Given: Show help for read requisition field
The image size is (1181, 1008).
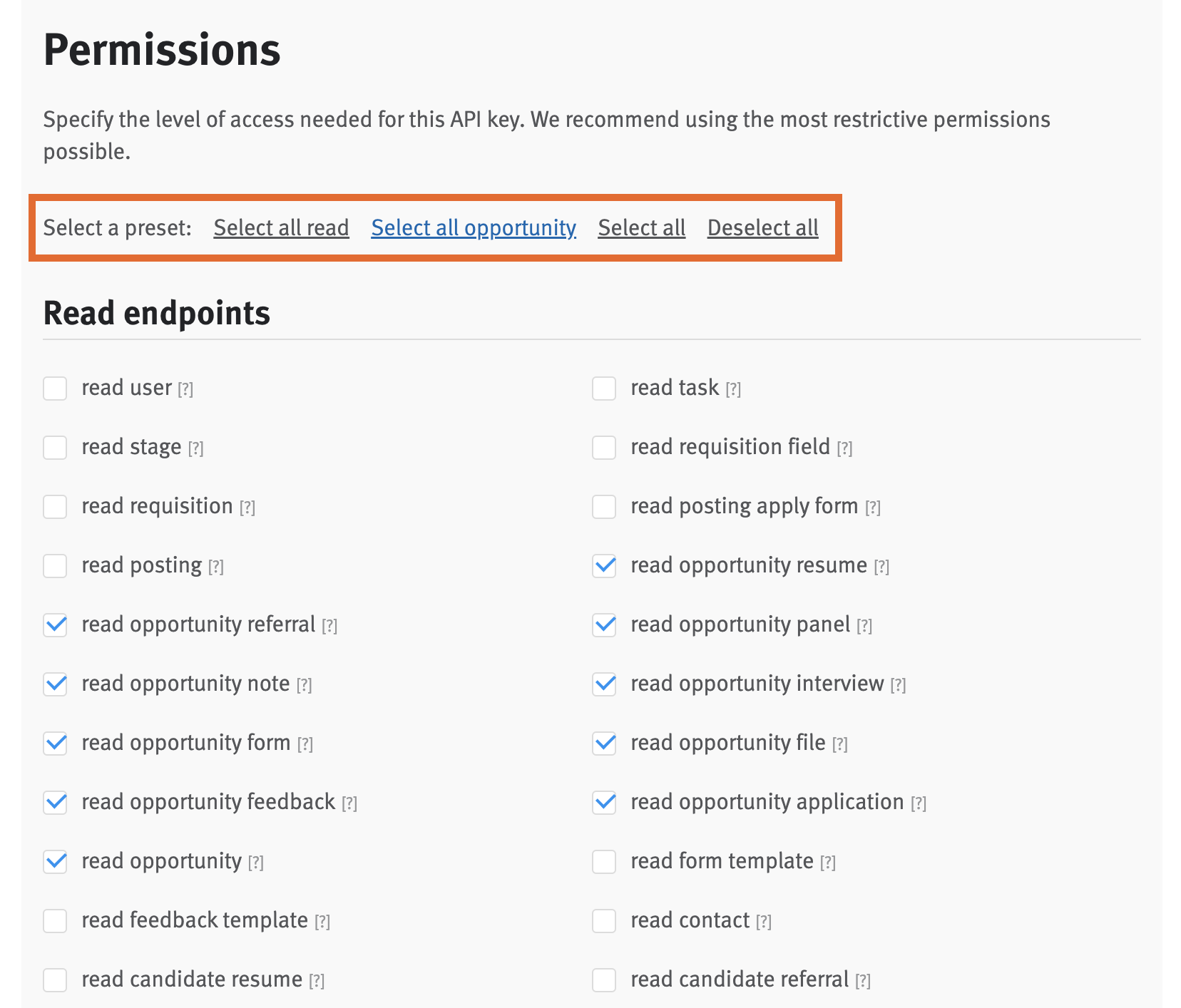Looking at the screenshot, I should (844, 448).
